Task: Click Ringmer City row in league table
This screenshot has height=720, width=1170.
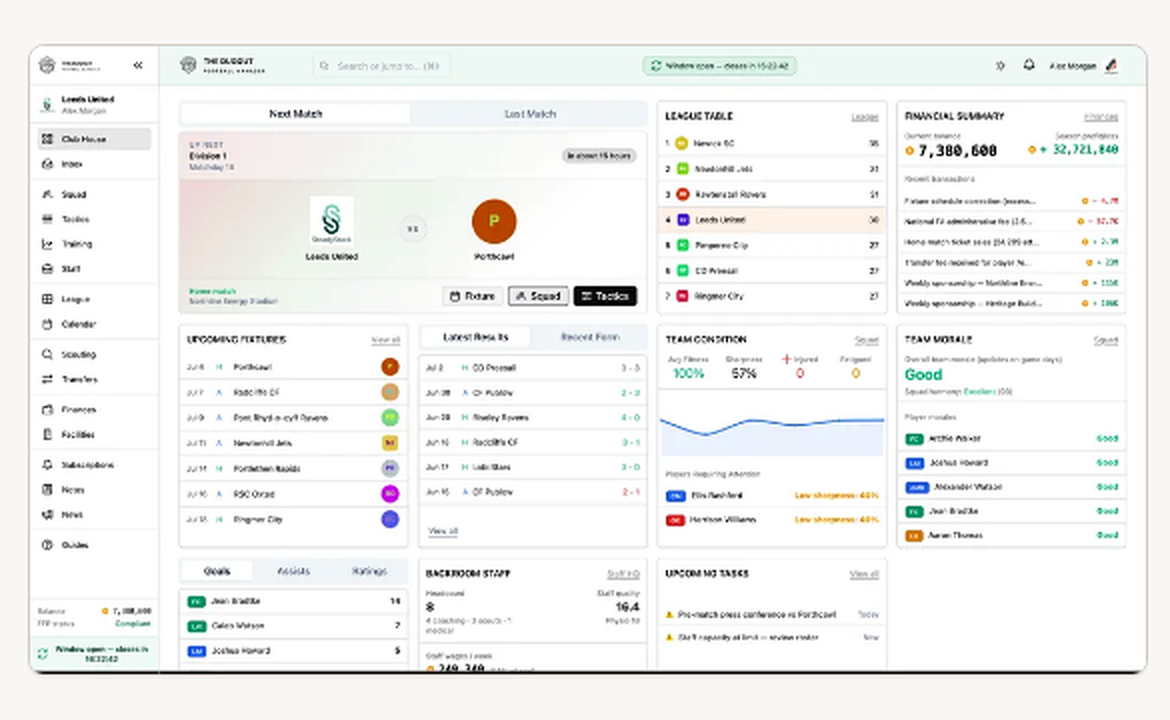Action: [x=772, y=296]
